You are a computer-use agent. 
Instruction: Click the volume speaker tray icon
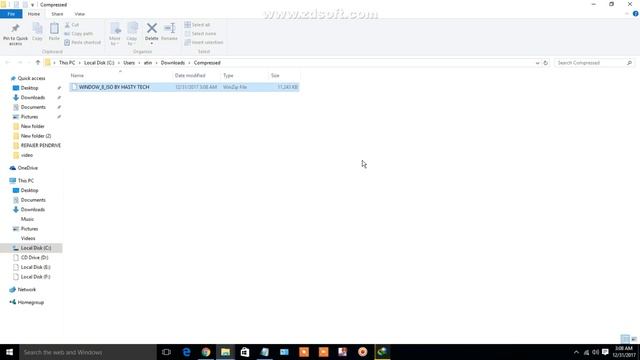tap(596, 352)
